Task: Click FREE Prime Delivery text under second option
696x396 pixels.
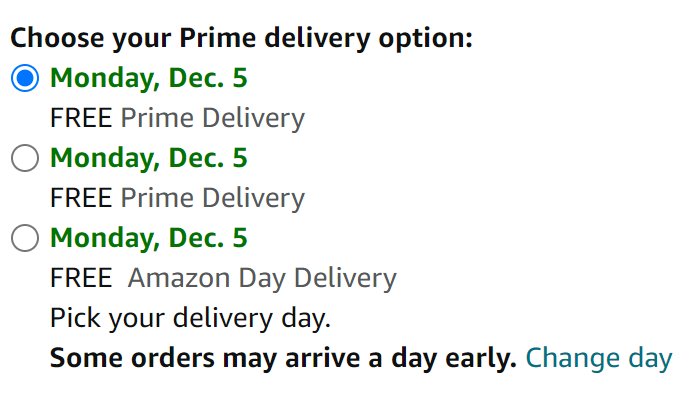Action: 178,198
